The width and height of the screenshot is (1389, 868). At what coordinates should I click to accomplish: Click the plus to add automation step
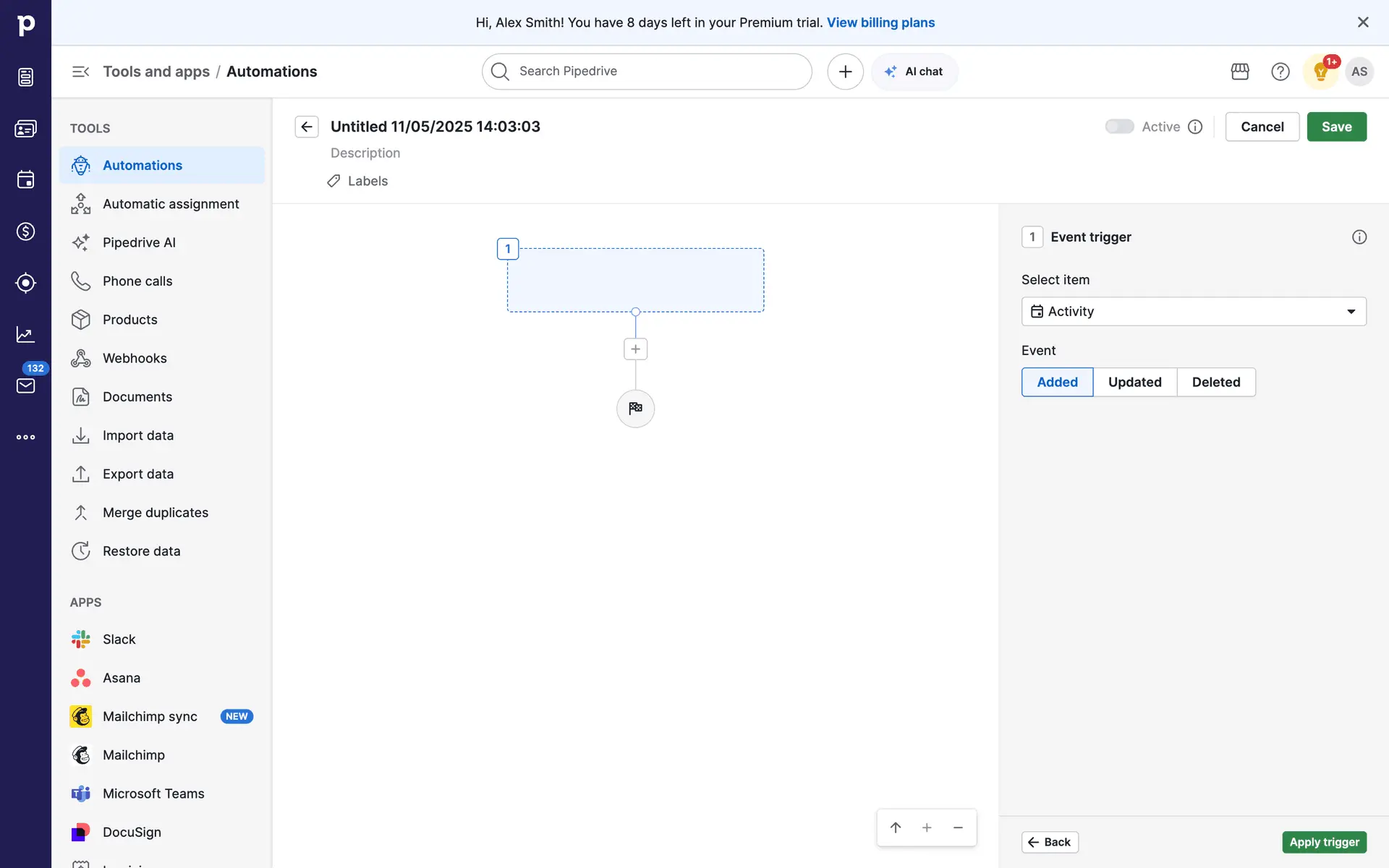pos(635,349)
